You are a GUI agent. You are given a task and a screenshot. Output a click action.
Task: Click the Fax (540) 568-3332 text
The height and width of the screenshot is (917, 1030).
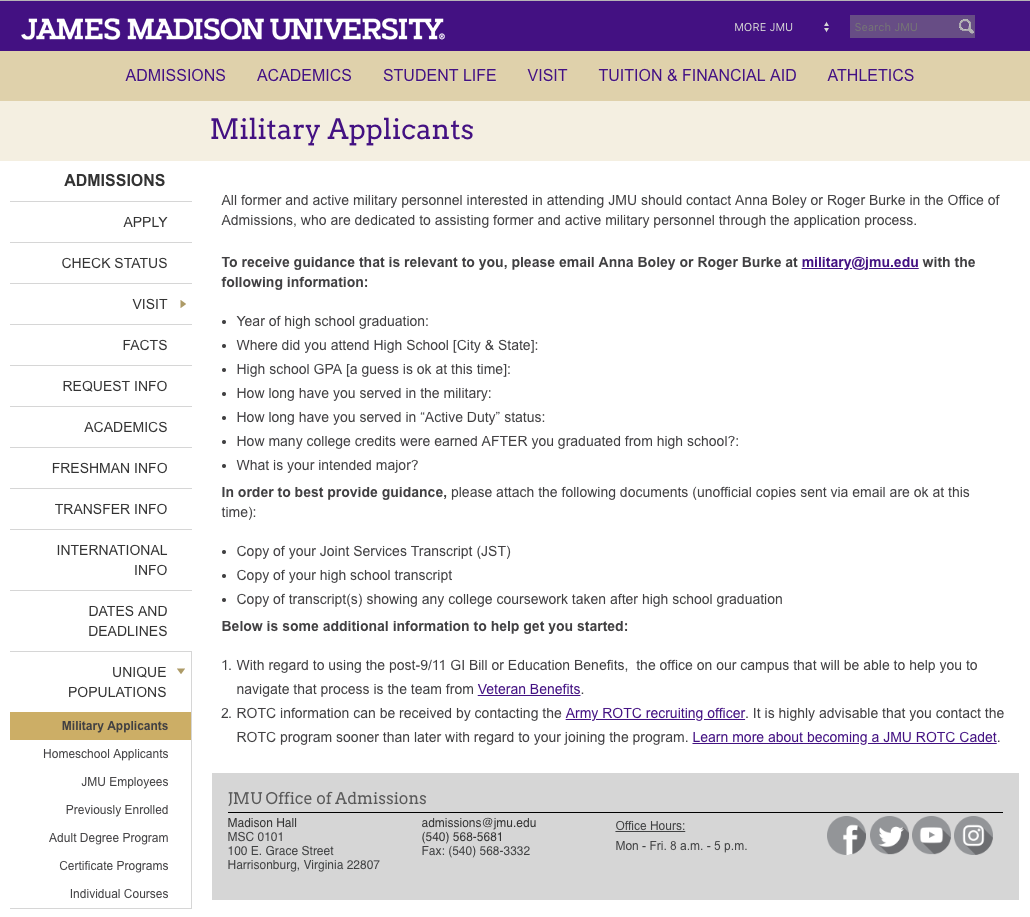click(x=476, y=851)
